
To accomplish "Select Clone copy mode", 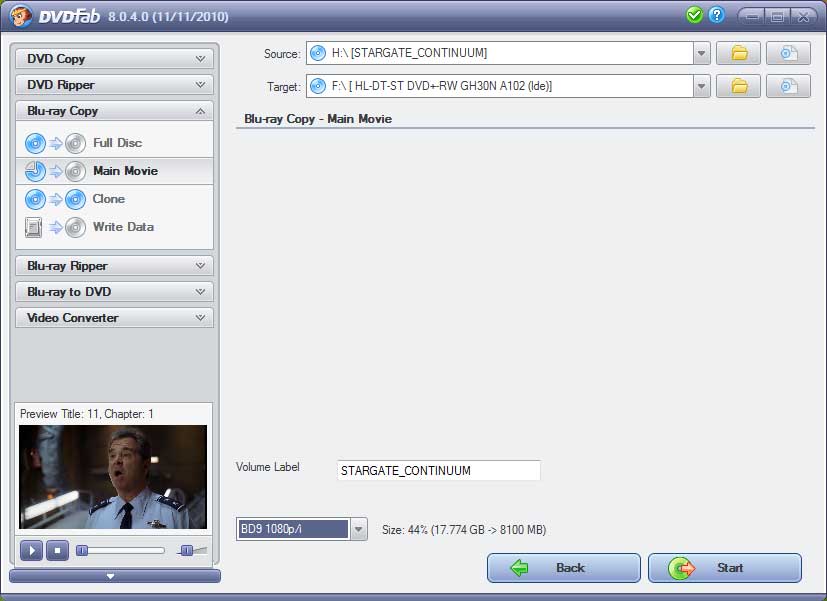I will (x=114, y=199).
